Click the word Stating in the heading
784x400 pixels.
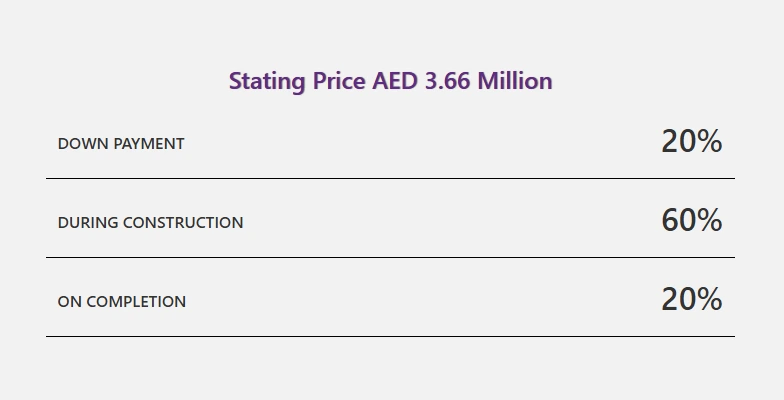[x=267, y=82]
